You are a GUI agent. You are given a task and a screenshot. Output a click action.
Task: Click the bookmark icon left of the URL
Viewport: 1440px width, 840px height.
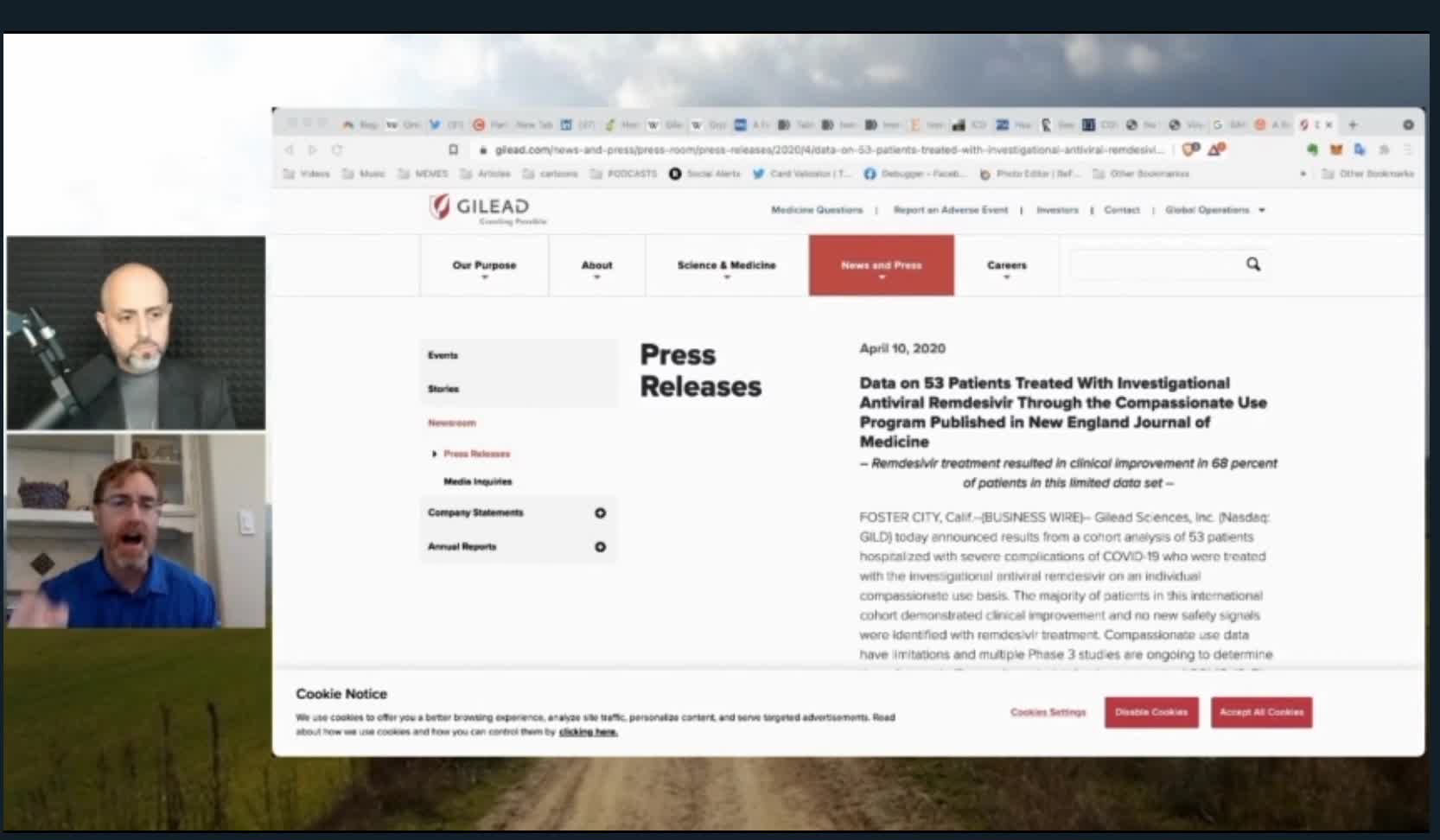[x=453, y=150]
